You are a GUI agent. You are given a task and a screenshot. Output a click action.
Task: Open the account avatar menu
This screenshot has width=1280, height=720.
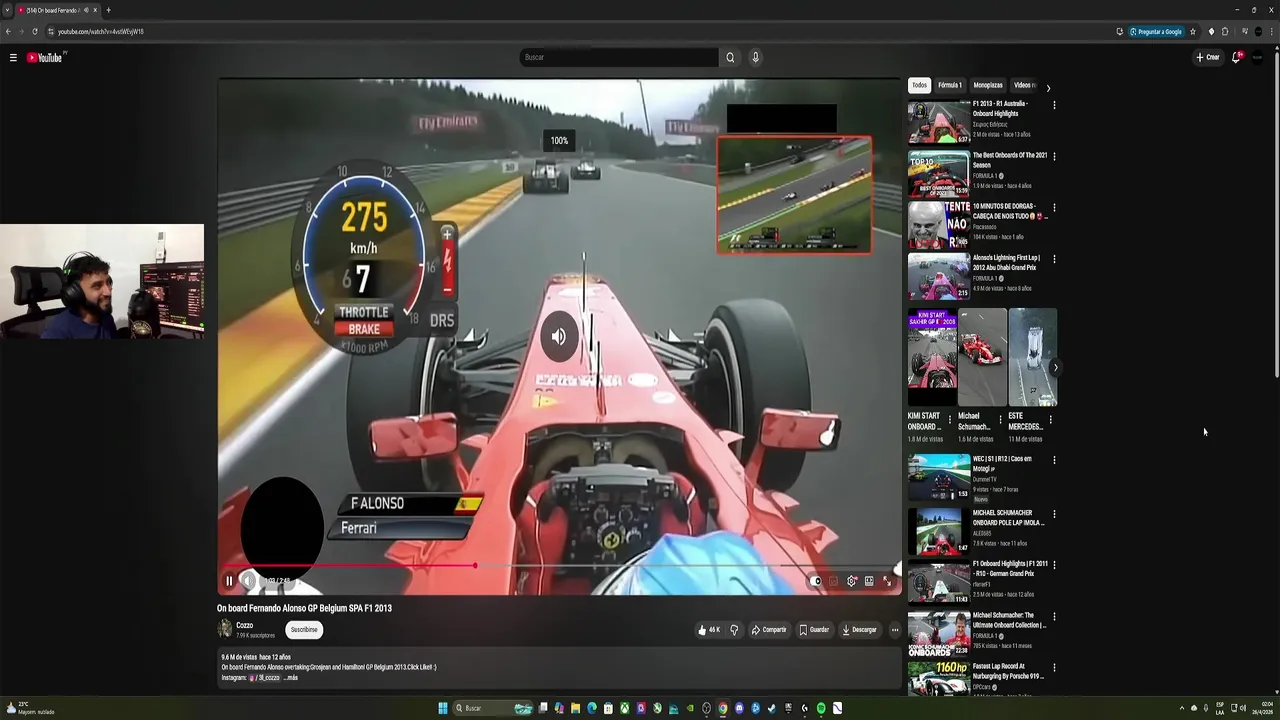[x=1258, y=57]
